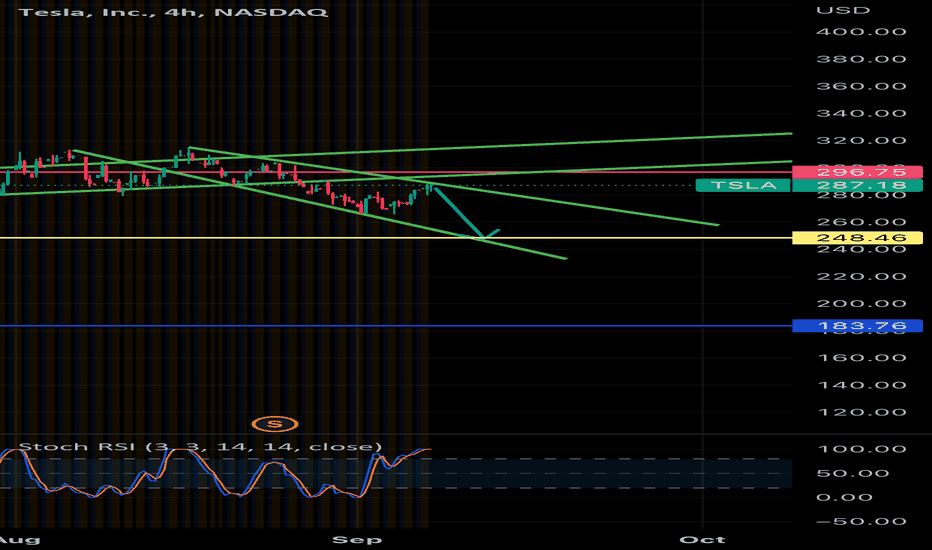Click the TSLA ticker label on price line
Viewport: 932px width, 550px height.
pyautogui.click(x=743, y=186)
